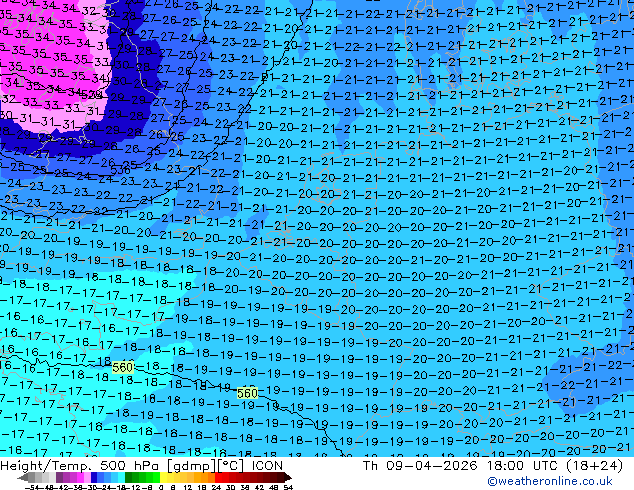Pick the bright green swatch in the legend
The height and width of the screenshot is (490, 634).
click(x=156, y=477)
